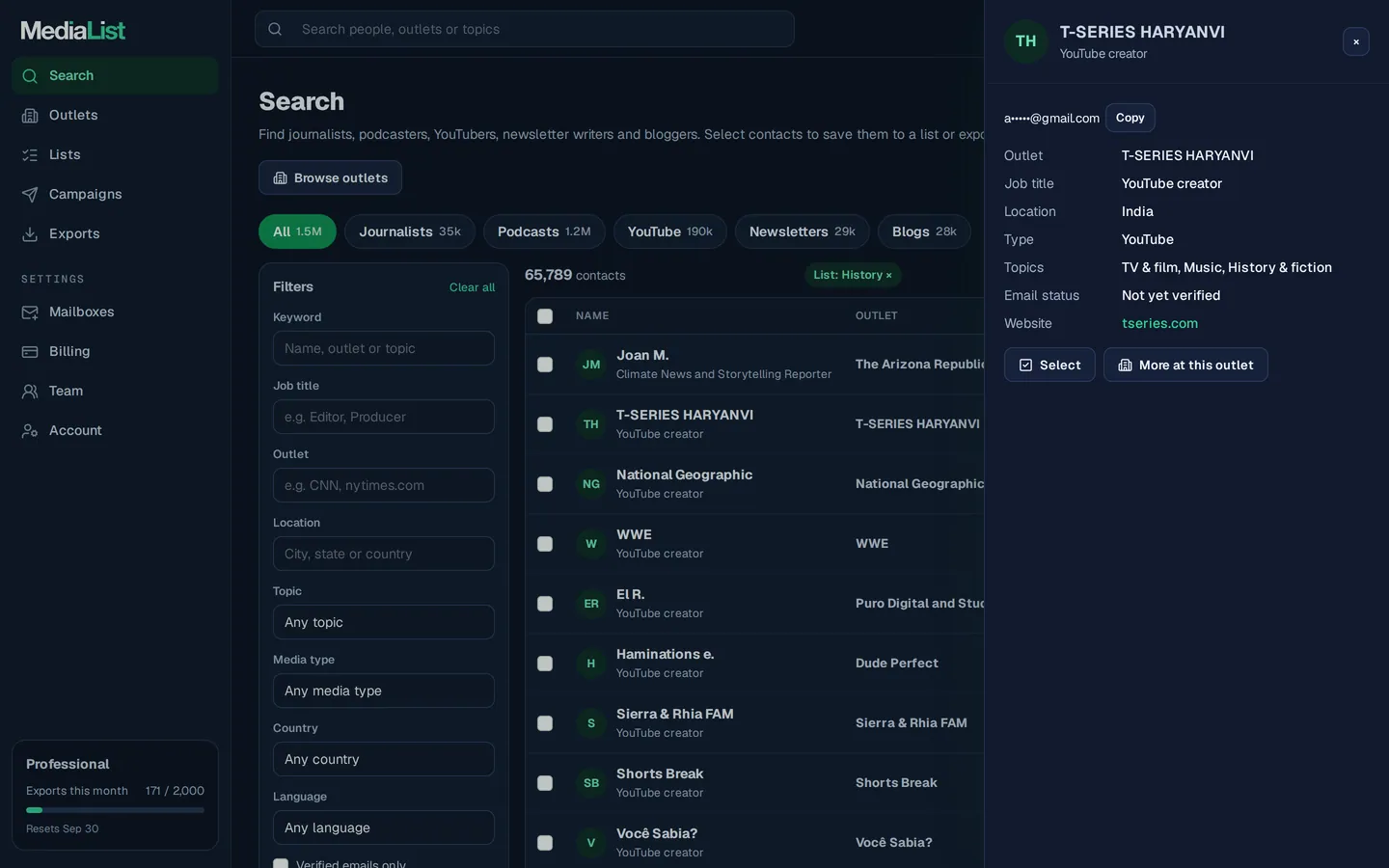Switch to the Podcasts 1.2M tab

[x=544, y=231]
